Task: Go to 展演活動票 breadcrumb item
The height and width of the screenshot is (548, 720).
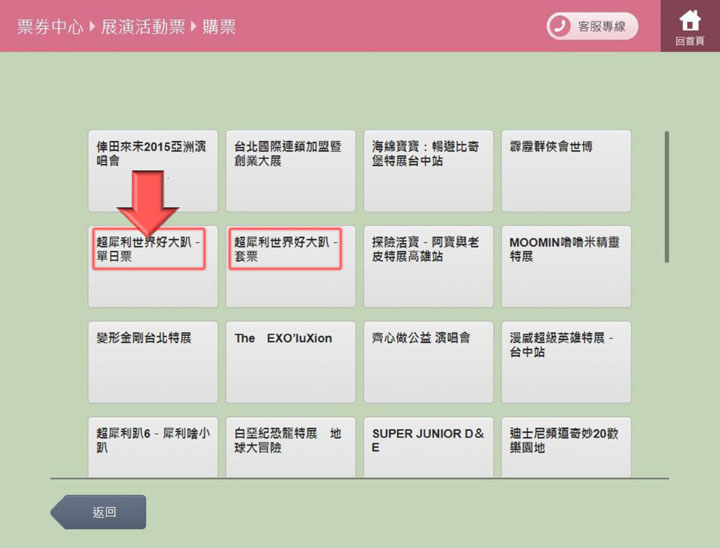Action: 143,27
